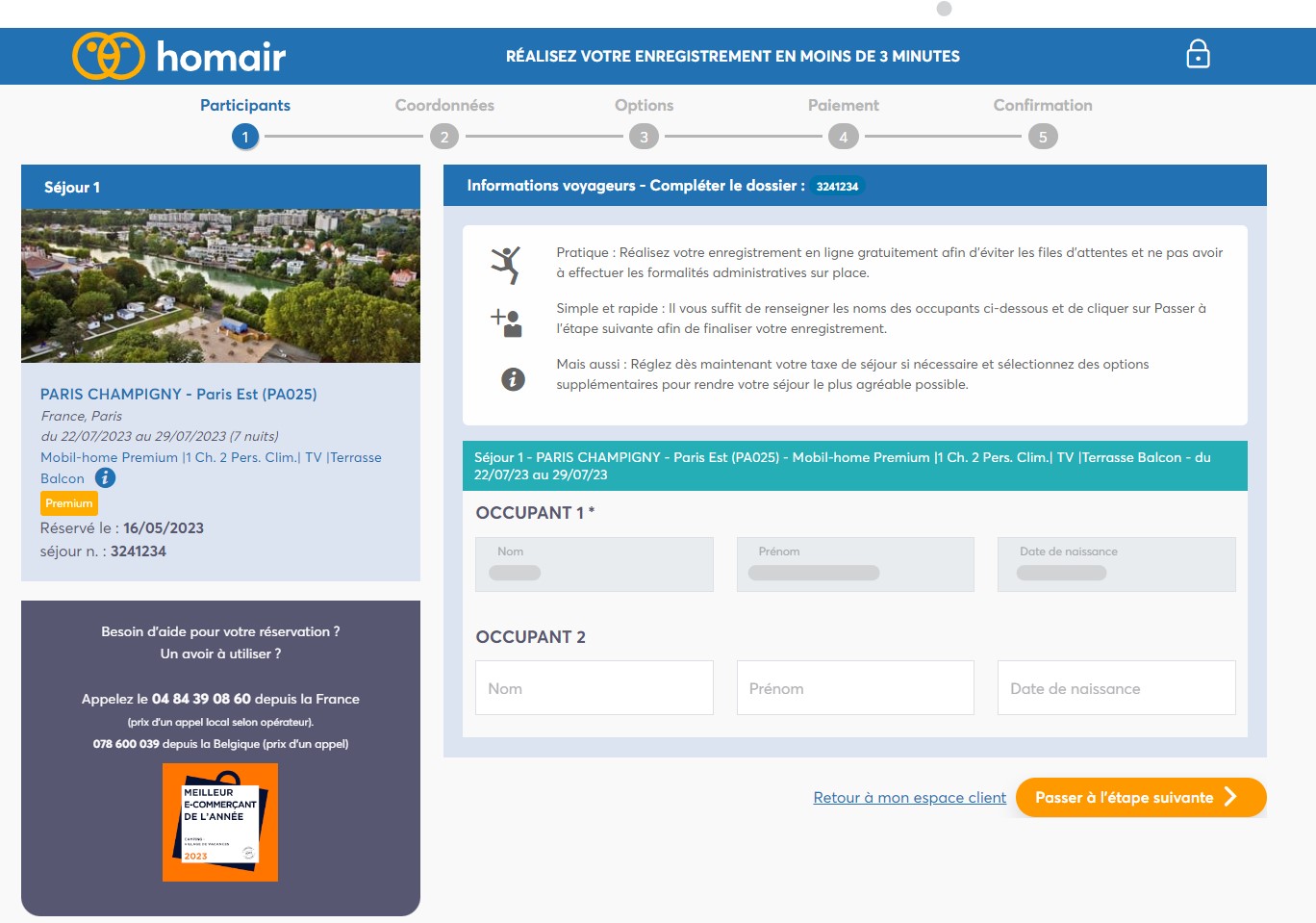The width and height of the screenshot is (1316, 923).
Task: Click the Mobil-home Premium description link
Action: coord(211,468)
